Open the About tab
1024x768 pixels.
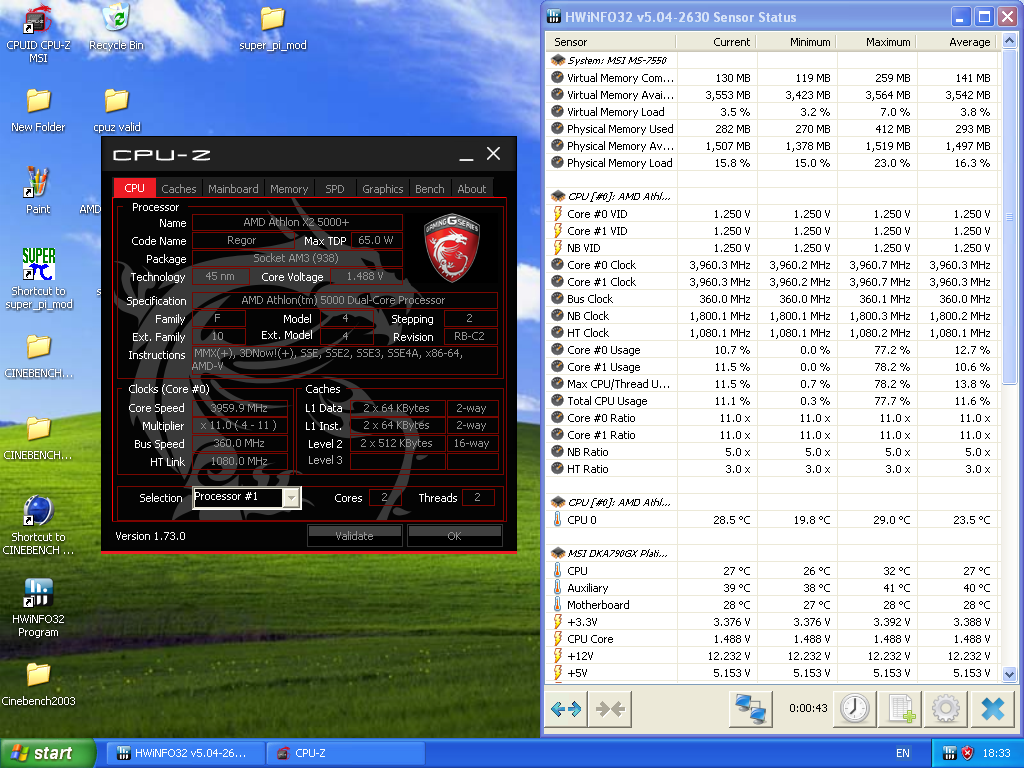[472, 188]
